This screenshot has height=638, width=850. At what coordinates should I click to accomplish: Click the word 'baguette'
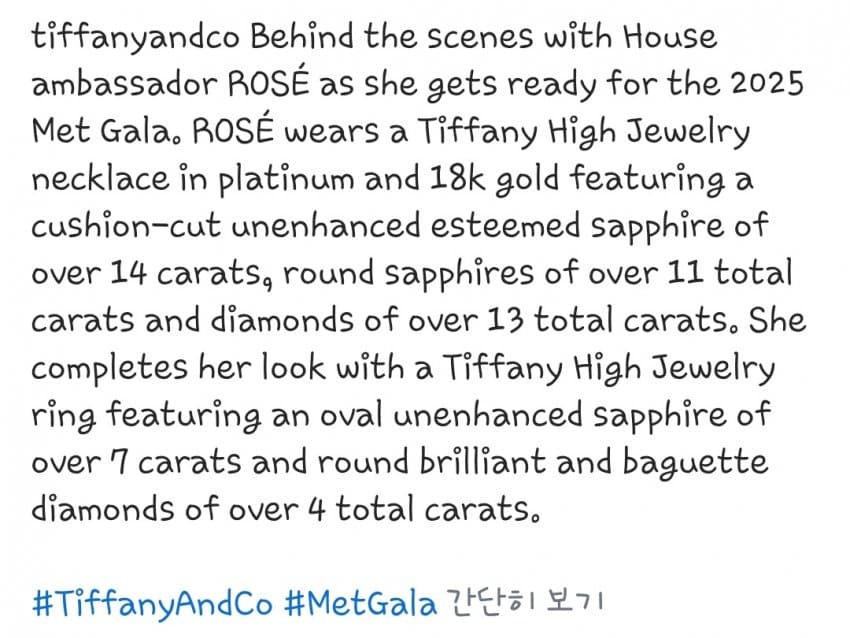695,464
